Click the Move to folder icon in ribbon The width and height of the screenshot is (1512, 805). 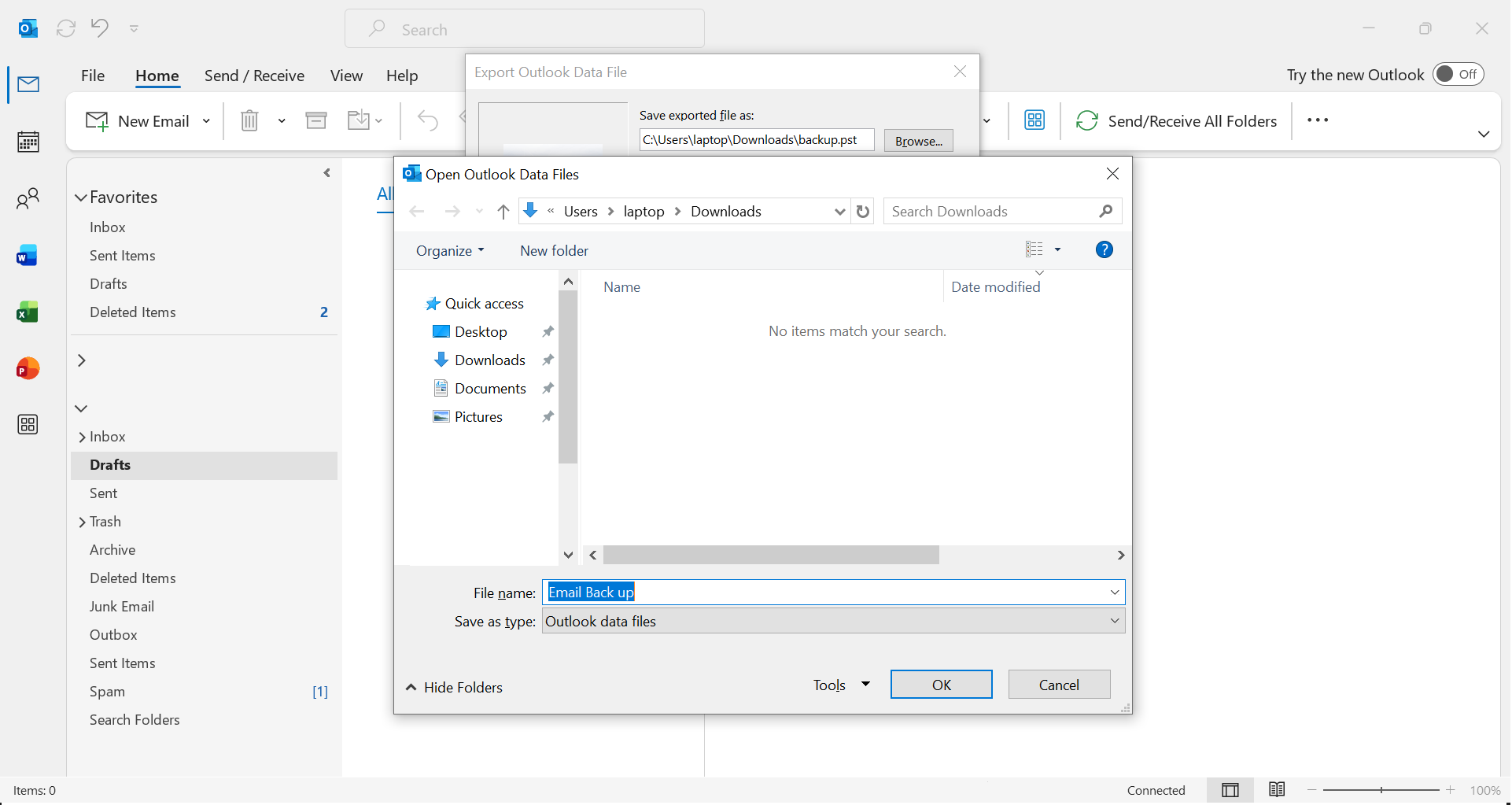point(359,120)
